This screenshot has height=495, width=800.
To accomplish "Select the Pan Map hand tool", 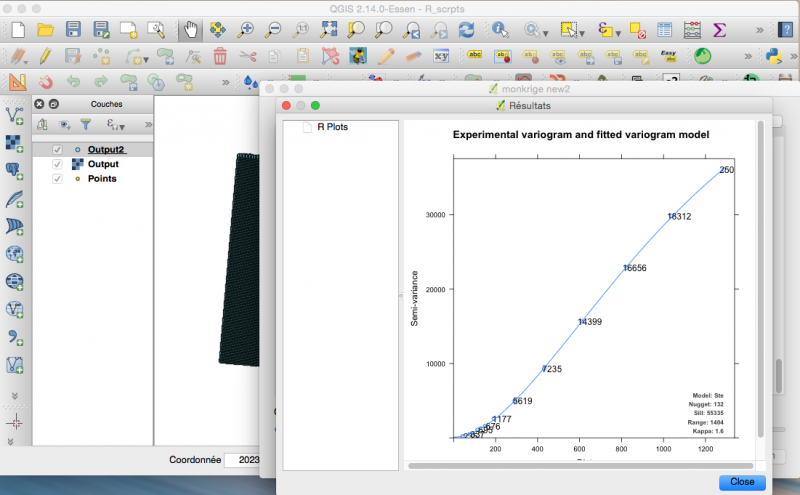I will click(x=189, y=29).
